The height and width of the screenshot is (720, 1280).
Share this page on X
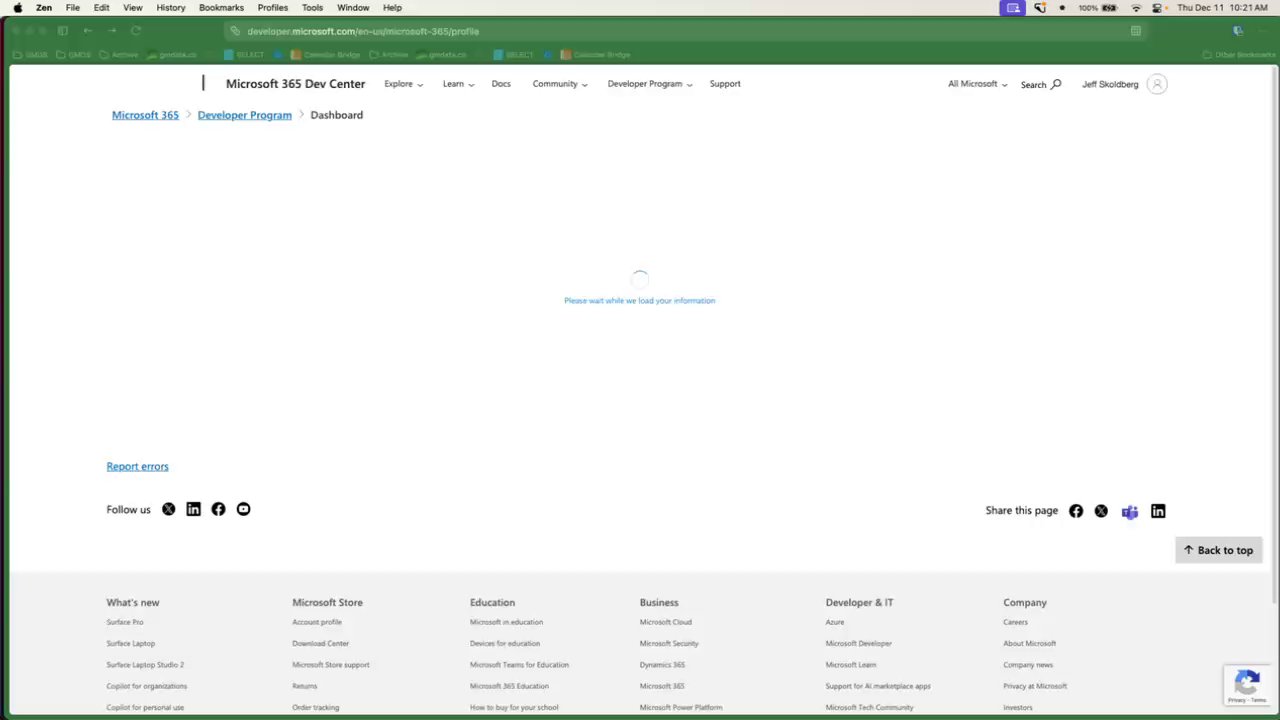pos(1101,511)
